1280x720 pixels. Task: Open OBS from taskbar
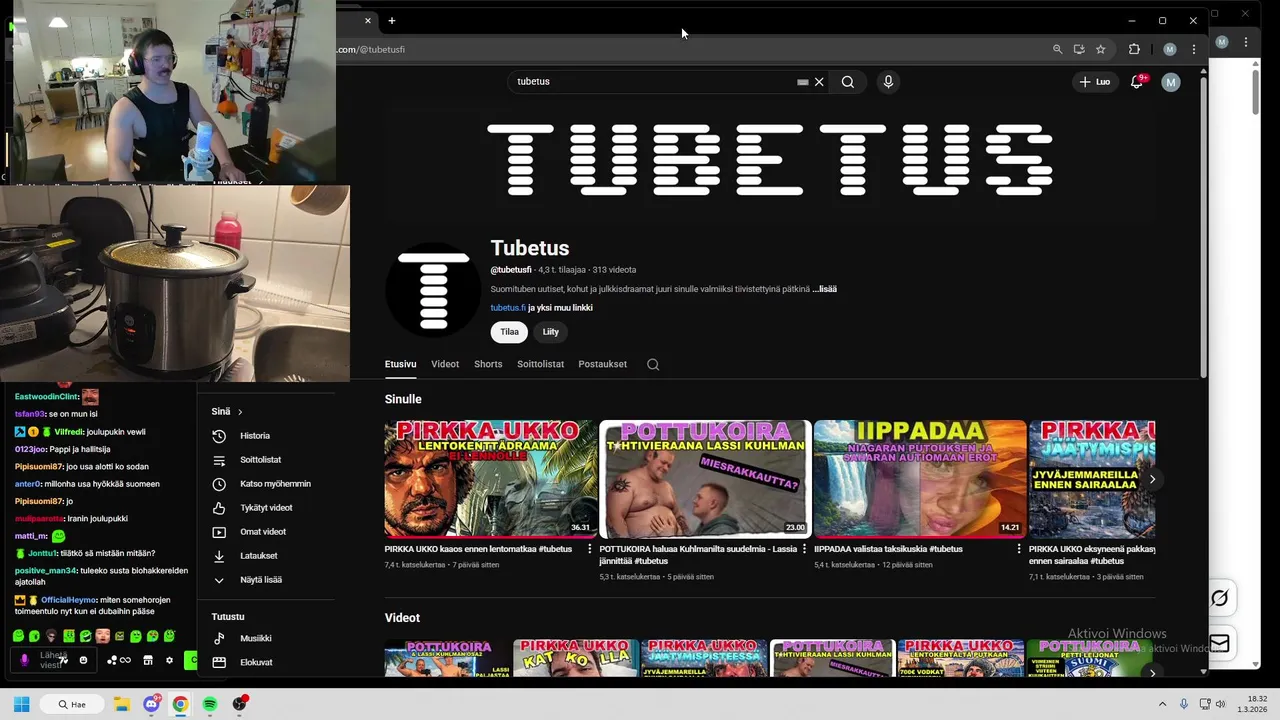(x=239, y=704)
